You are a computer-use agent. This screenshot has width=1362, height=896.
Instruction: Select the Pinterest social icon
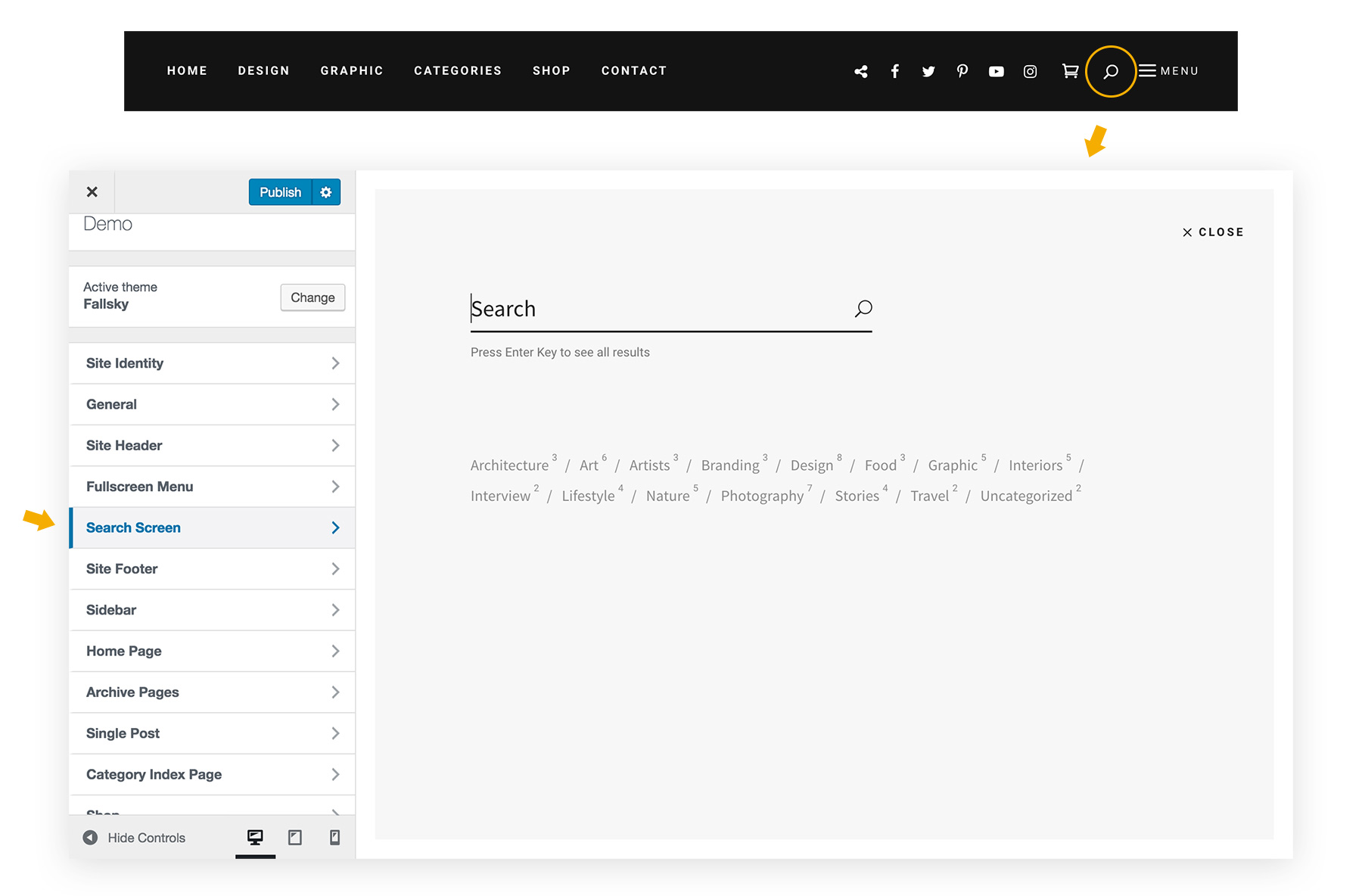(962, 71)
